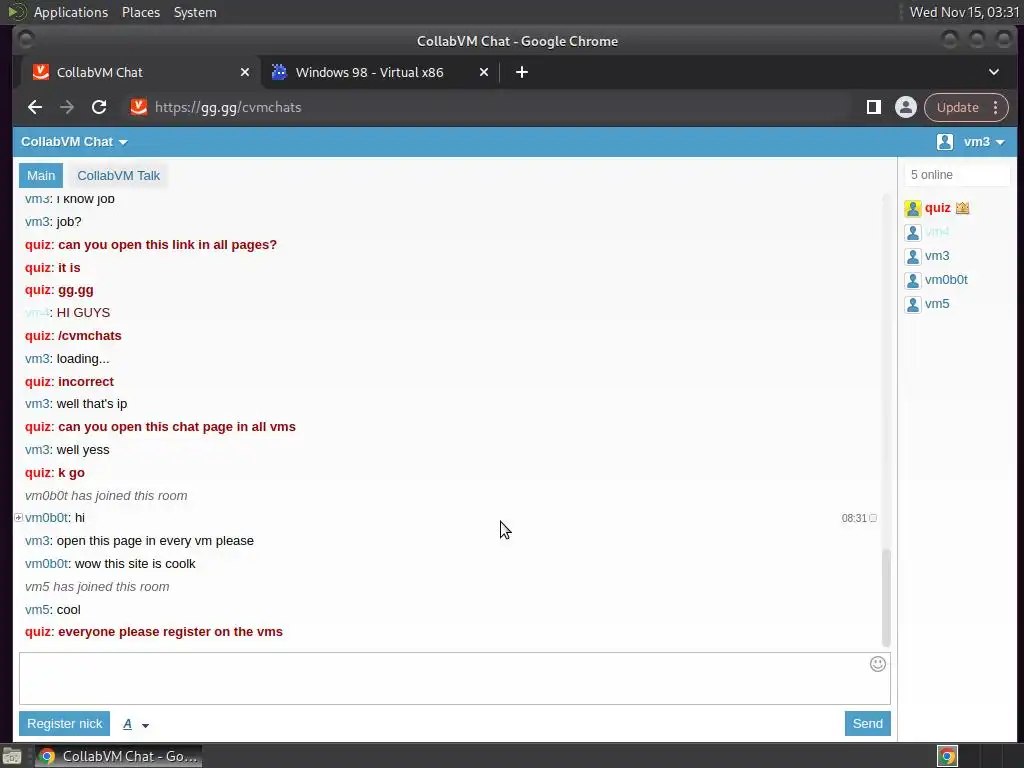This screenshot has height=768, width=1024.
Task: Click the crown icon next to quiz
Action: [962, 208]
